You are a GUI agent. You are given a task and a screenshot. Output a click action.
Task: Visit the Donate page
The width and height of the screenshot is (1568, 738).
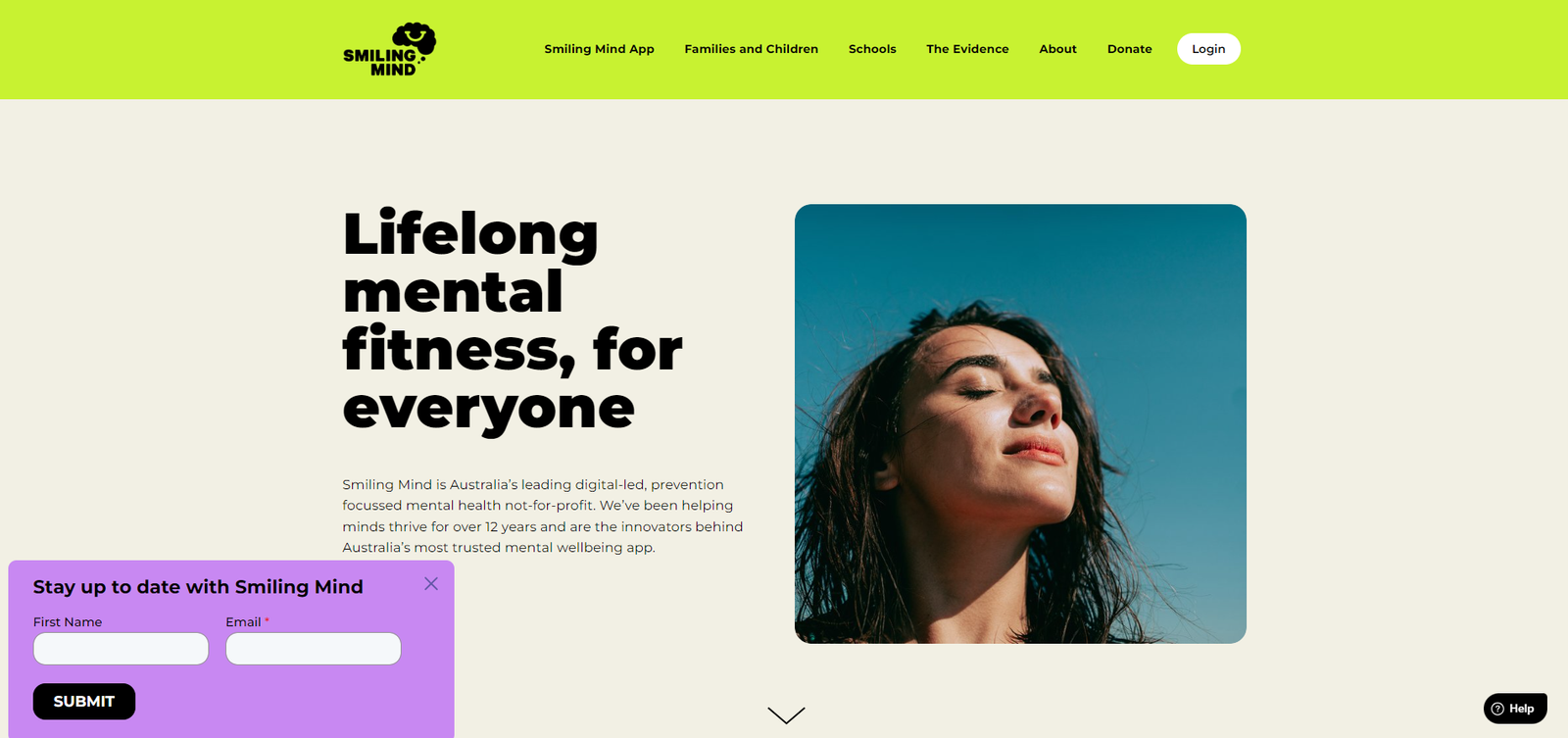coord(1130,49)
